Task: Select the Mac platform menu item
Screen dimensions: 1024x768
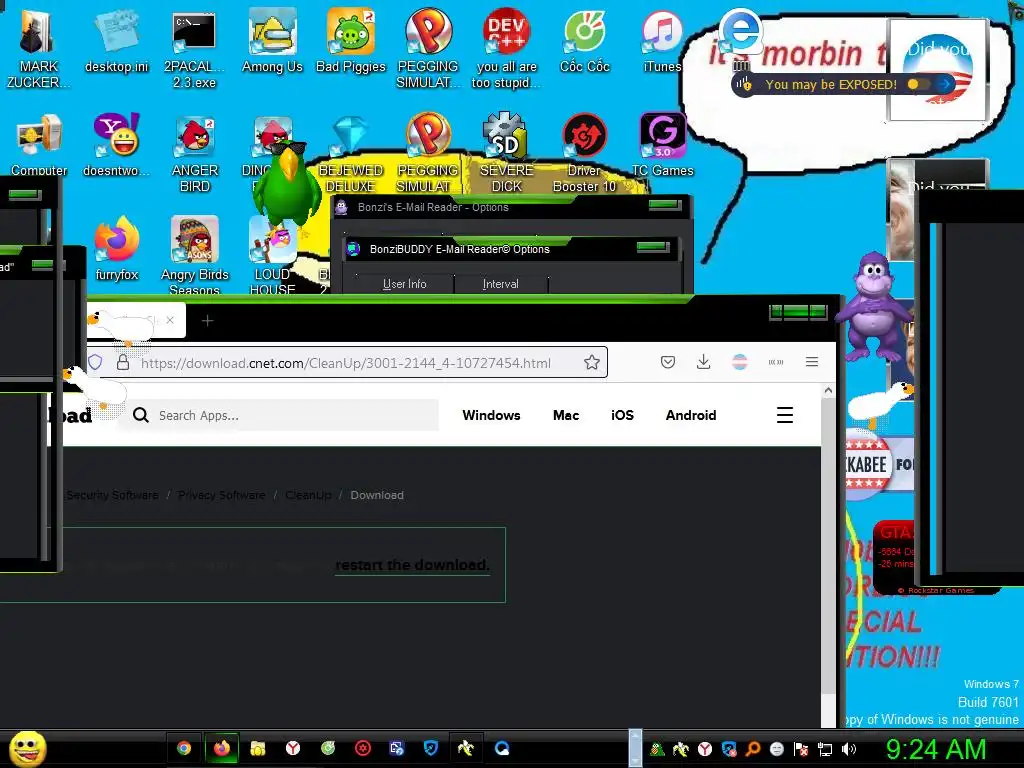Action: [x=566, y=415]
